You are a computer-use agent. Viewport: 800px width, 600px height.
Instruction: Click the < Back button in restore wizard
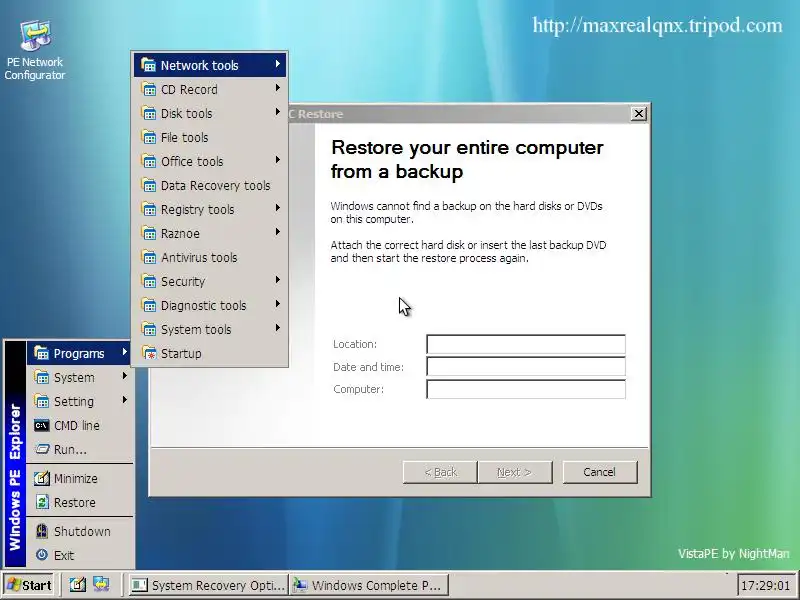tap(440, 472)
